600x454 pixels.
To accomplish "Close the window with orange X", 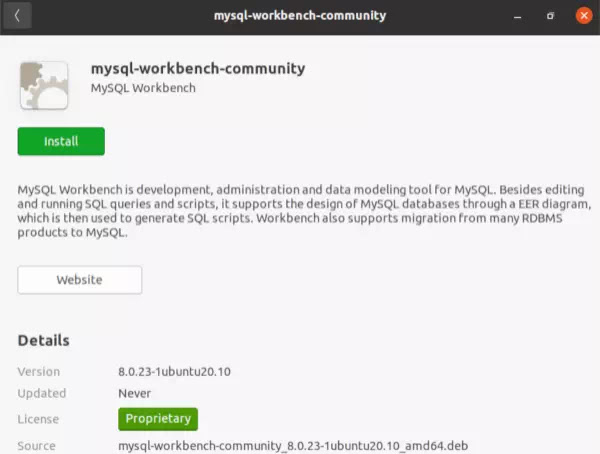I will (x=584, y=16).
